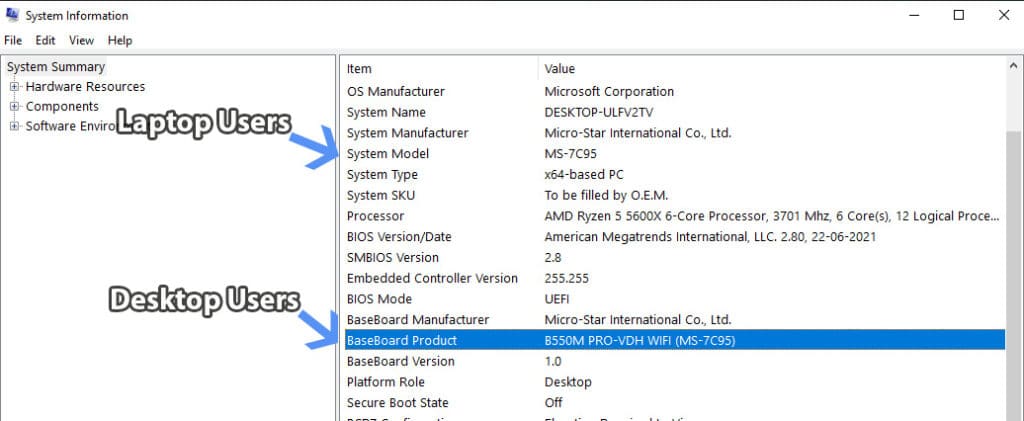Image resolution: width=1024 pixels, height=421 pixels.
Task: Select the SMBIOS Version row
Action: click(x=674, y=258)
